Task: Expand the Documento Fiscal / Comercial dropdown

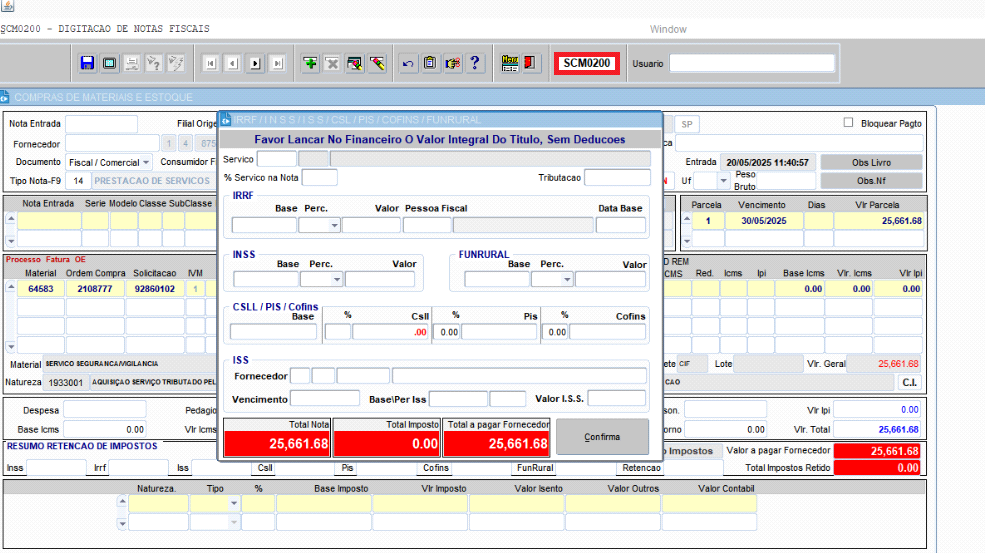Action: 146,162
